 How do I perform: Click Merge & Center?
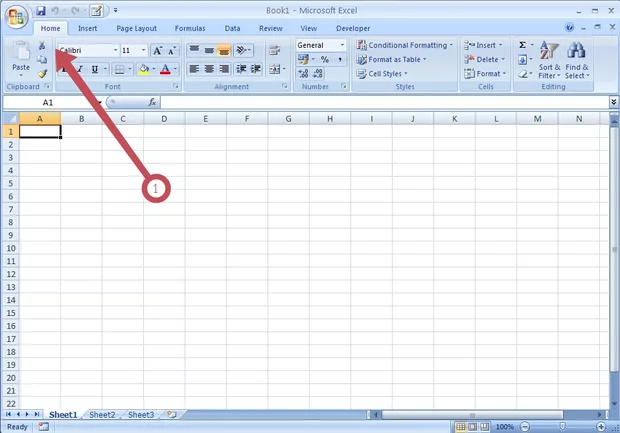274,70
